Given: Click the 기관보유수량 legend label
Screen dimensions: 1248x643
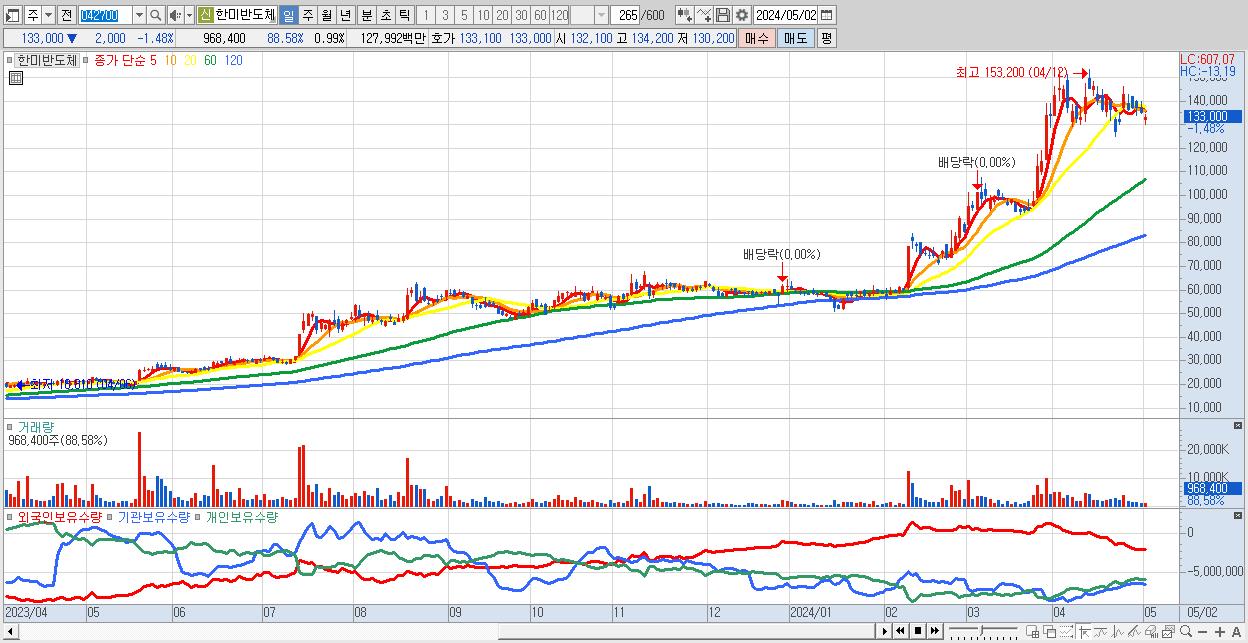Looking at the screenshot, I should click(153, 517).
